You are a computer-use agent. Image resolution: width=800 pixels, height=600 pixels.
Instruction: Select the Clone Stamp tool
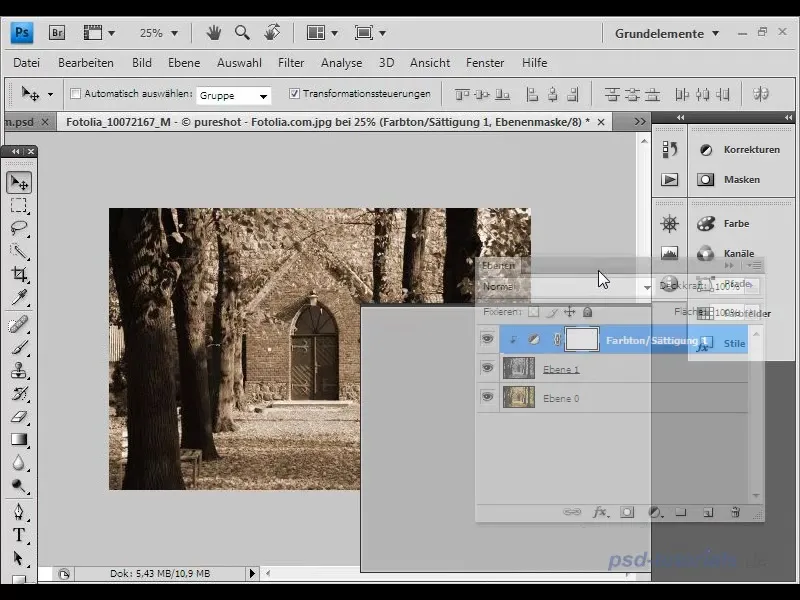[19, 370]
